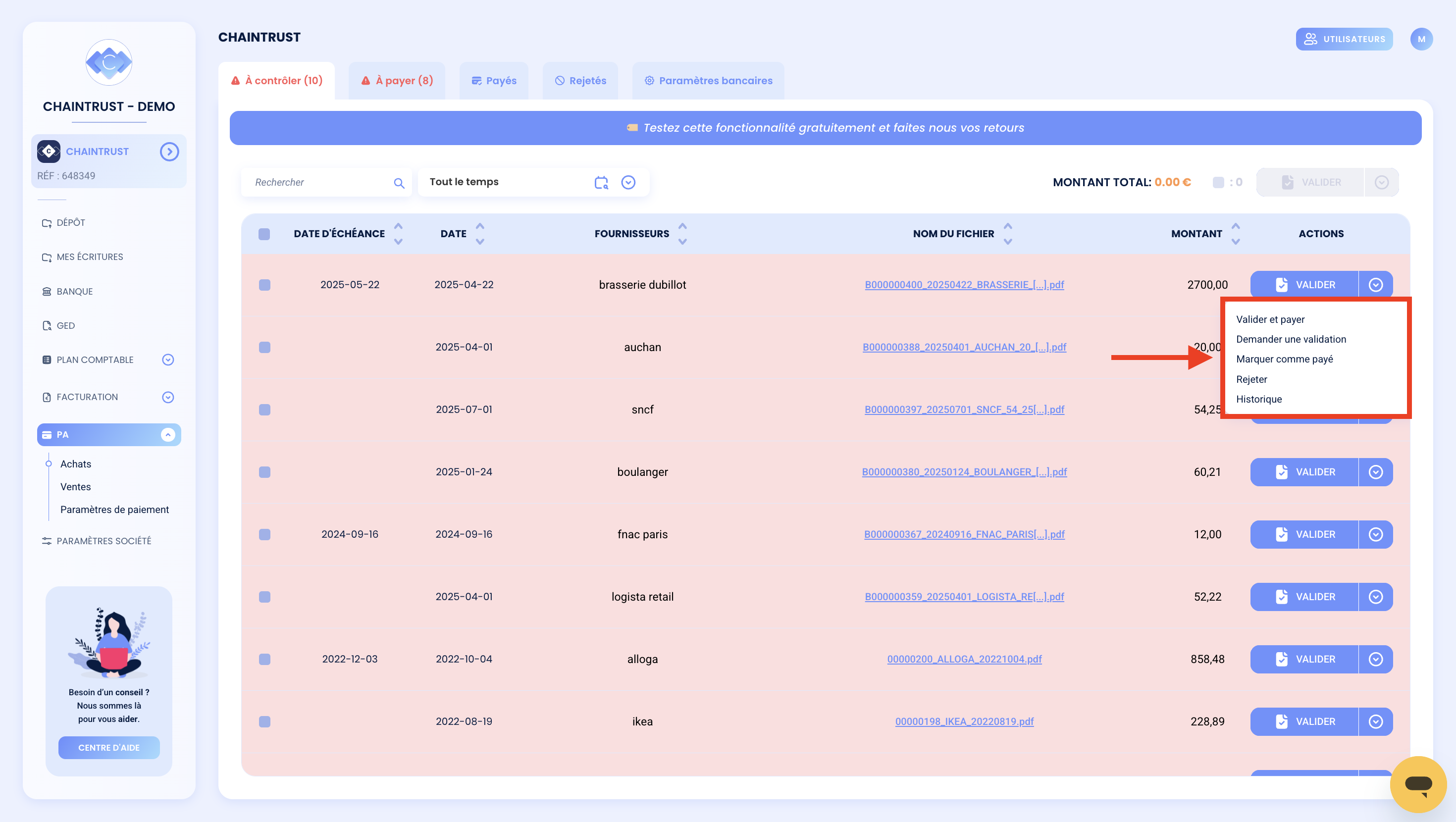Open the 00000198_IKEA_20220819.pdf file link
Viewport: 1456px width, 822px height.
(964, 721)
